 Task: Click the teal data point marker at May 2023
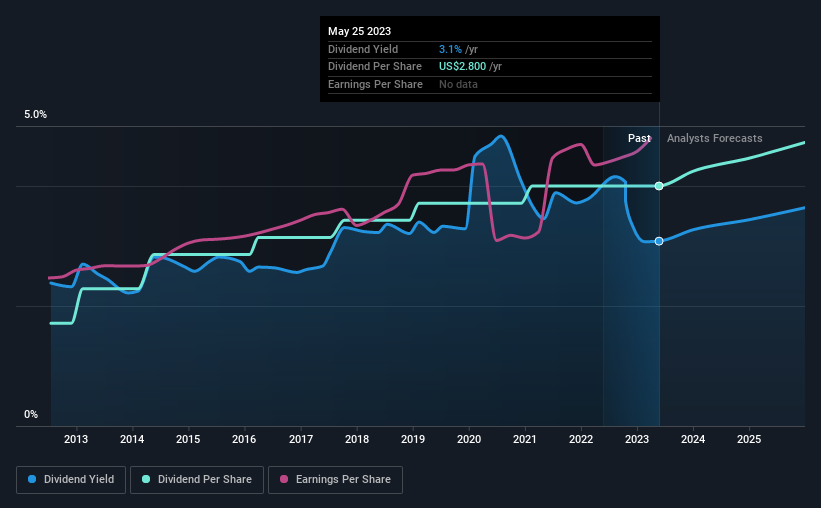point(659,186)
